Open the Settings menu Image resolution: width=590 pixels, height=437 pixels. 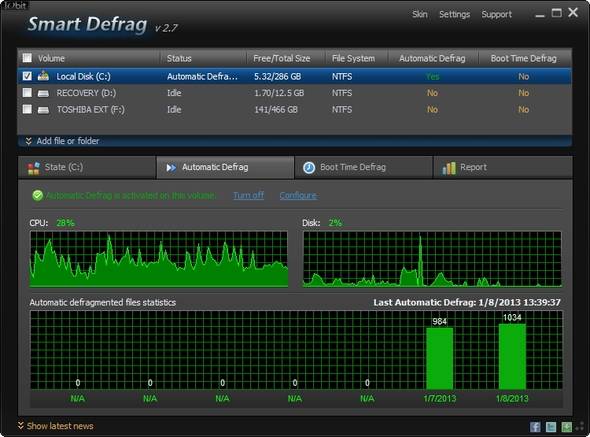click(454, 14)
